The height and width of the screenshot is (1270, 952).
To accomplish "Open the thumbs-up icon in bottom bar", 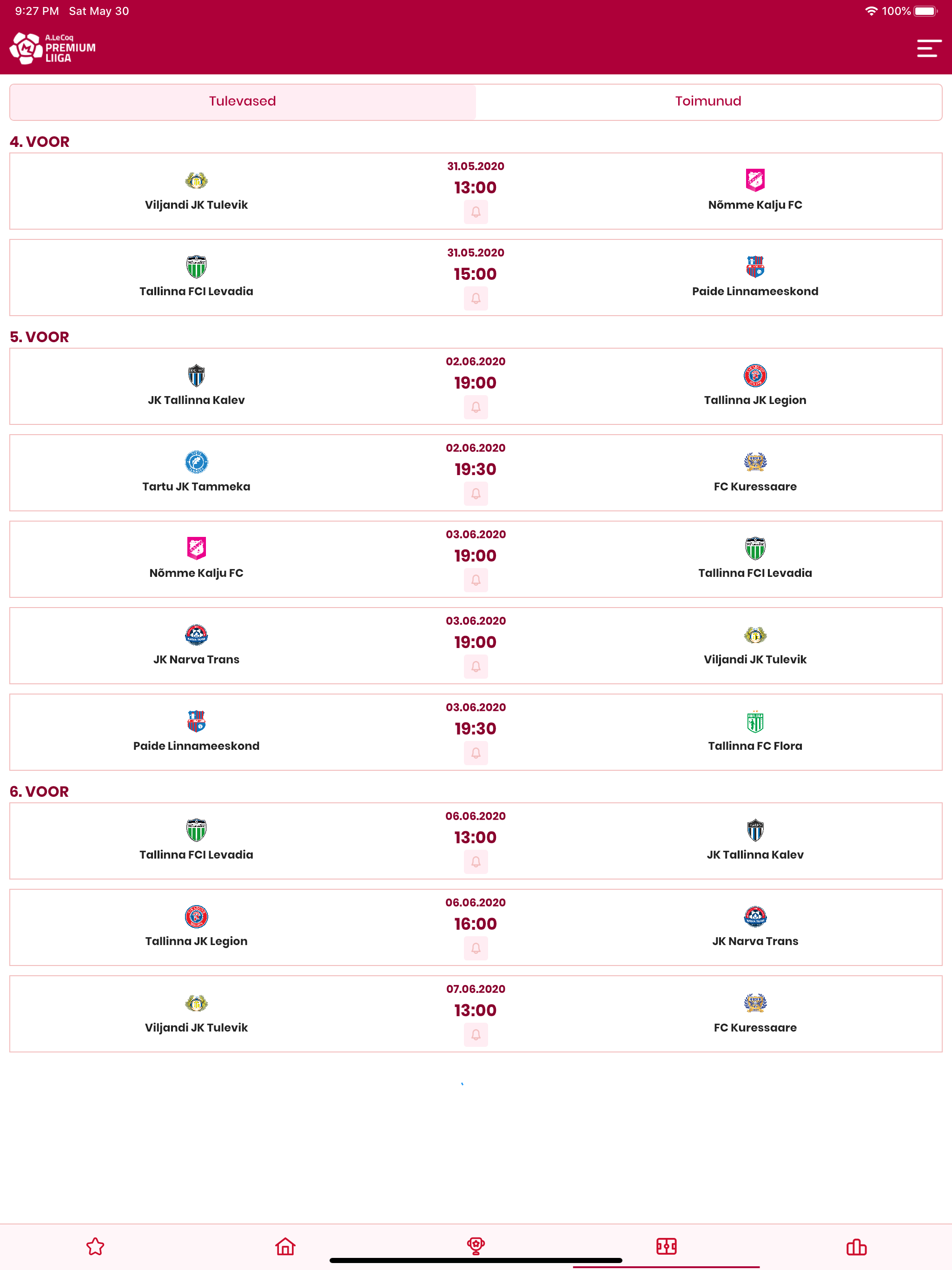I will (856, 1246).
